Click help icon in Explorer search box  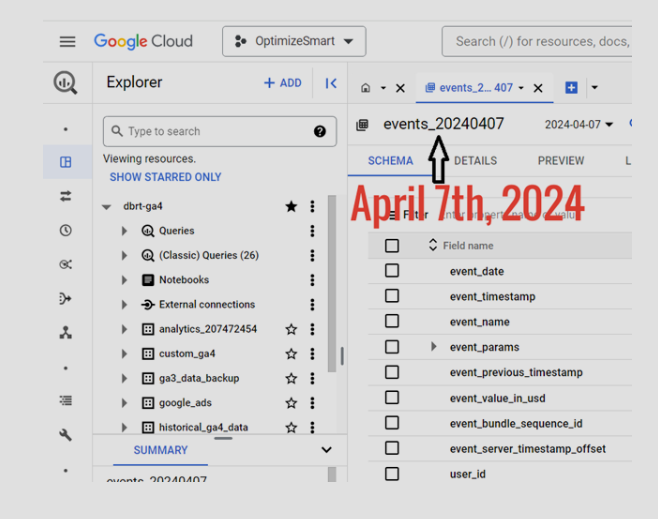click(x=320, y=131)
